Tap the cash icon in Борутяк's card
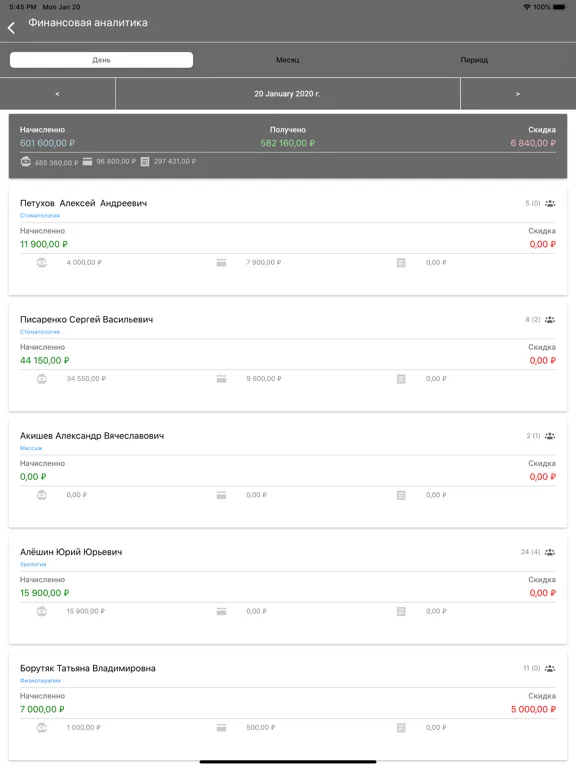 coord(42,727)
